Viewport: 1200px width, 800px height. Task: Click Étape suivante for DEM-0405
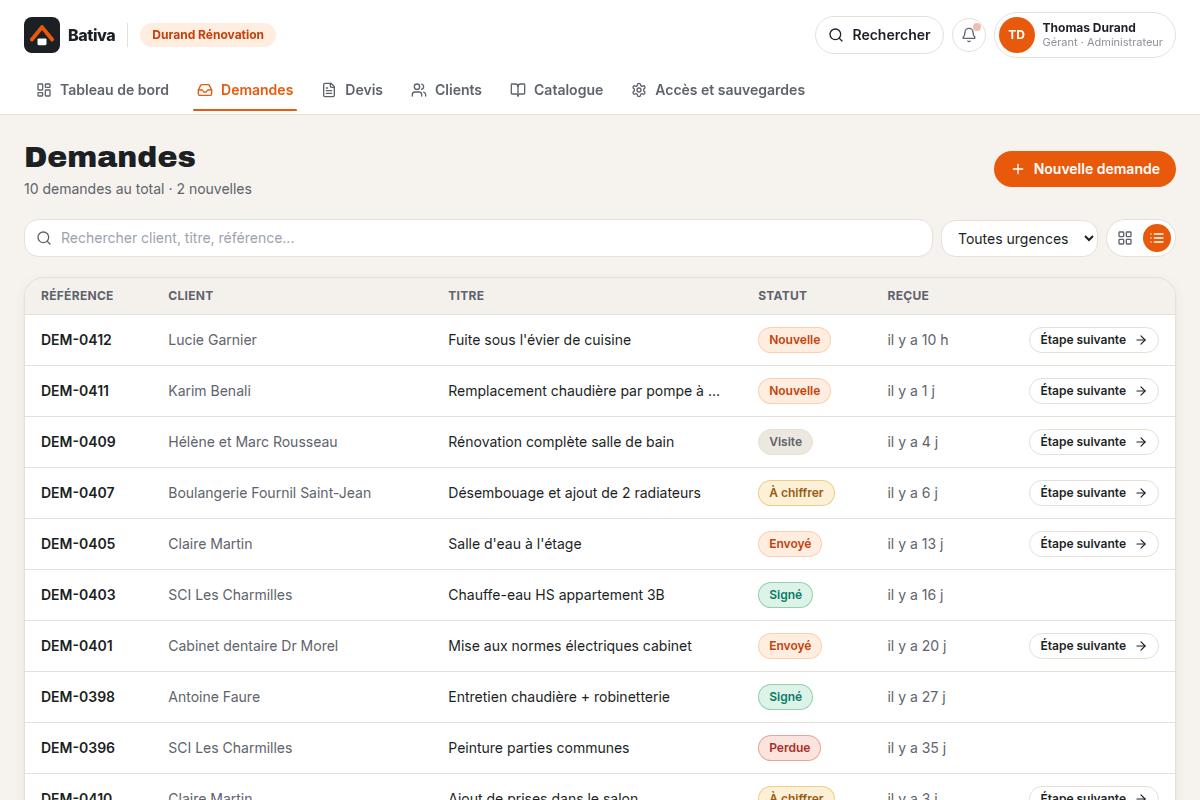pyautogui.click(x=1094, y=544)
